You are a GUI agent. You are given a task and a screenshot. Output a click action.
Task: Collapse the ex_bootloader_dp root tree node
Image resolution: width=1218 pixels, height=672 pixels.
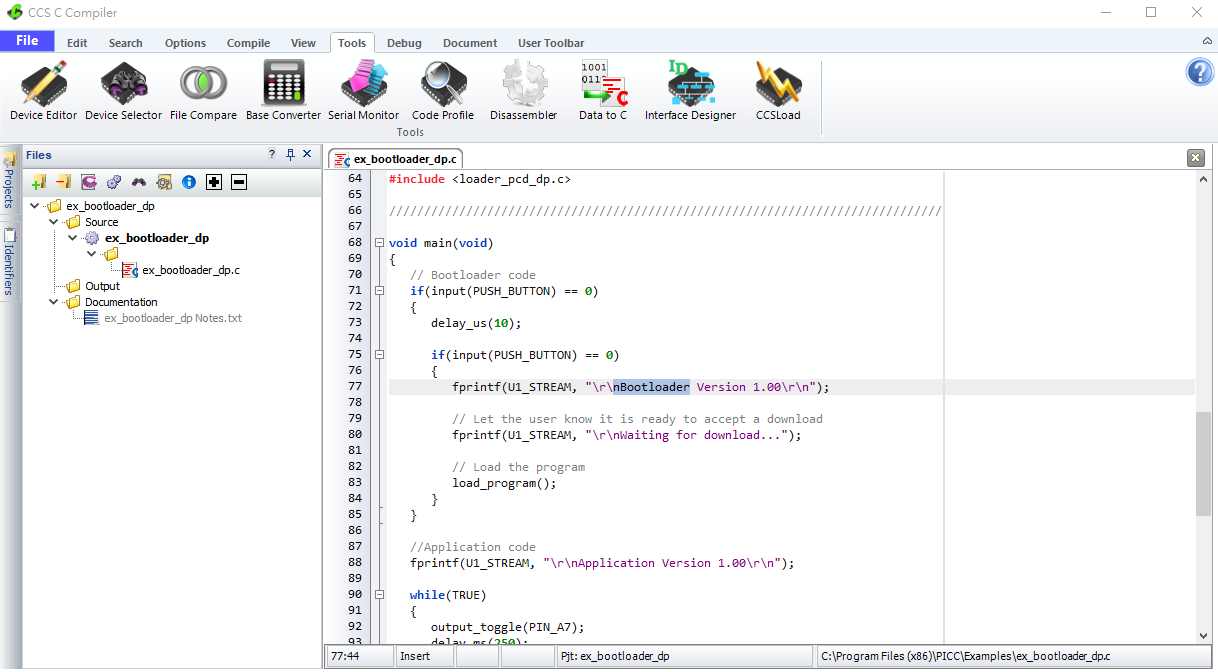(x=36, y=206)
